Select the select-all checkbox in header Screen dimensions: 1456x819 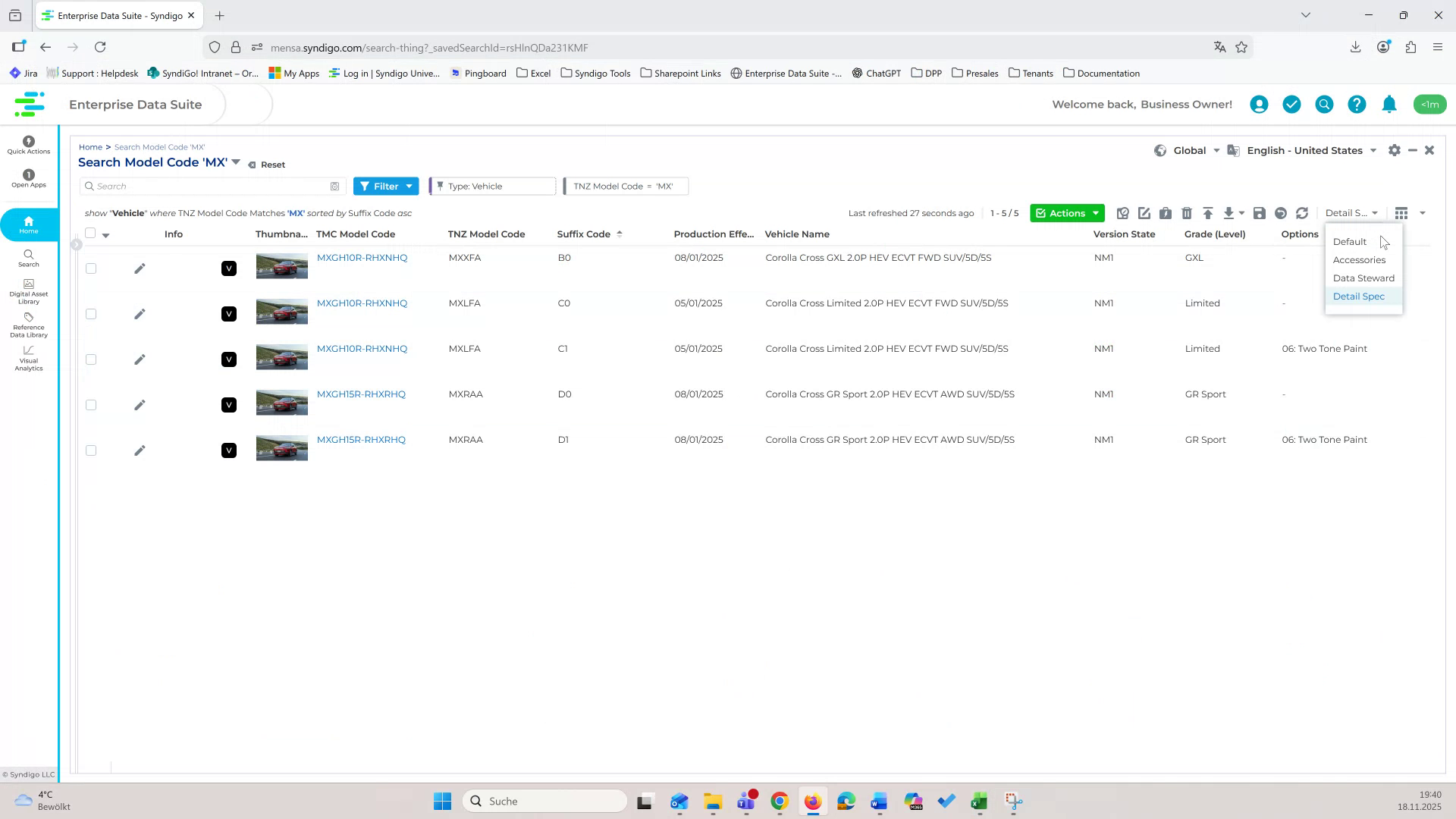coord(91,234)
